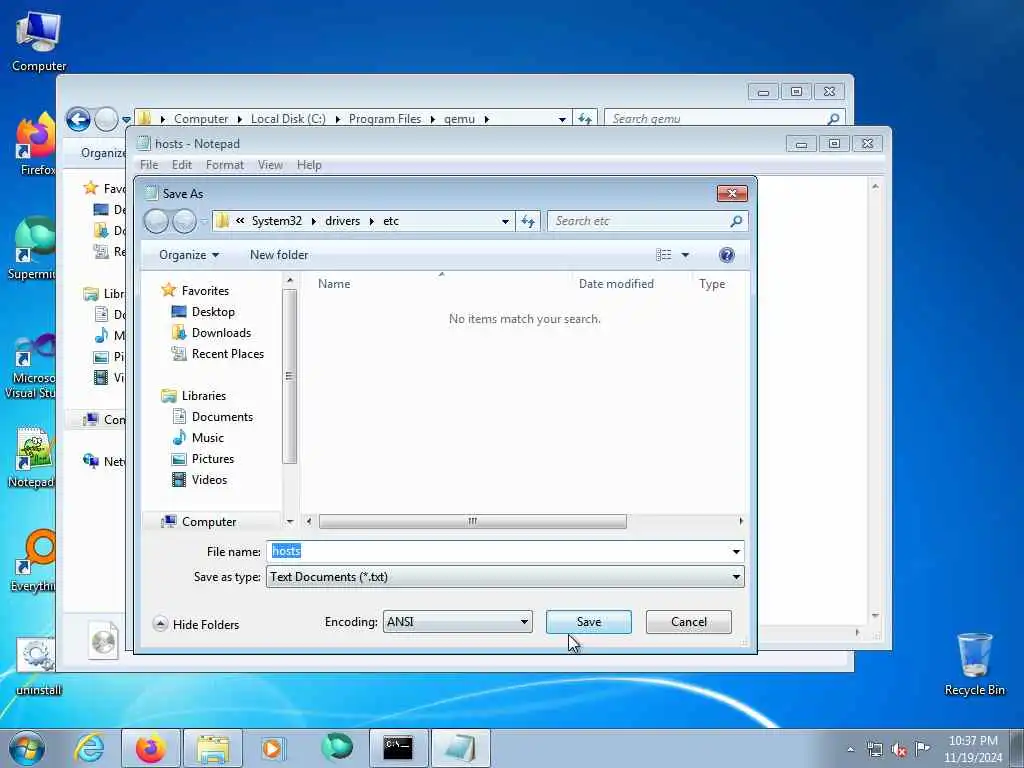Switch to Windows Explorer taskbar button
This screenshot has height=768, width=1024.
click(213, 748)
